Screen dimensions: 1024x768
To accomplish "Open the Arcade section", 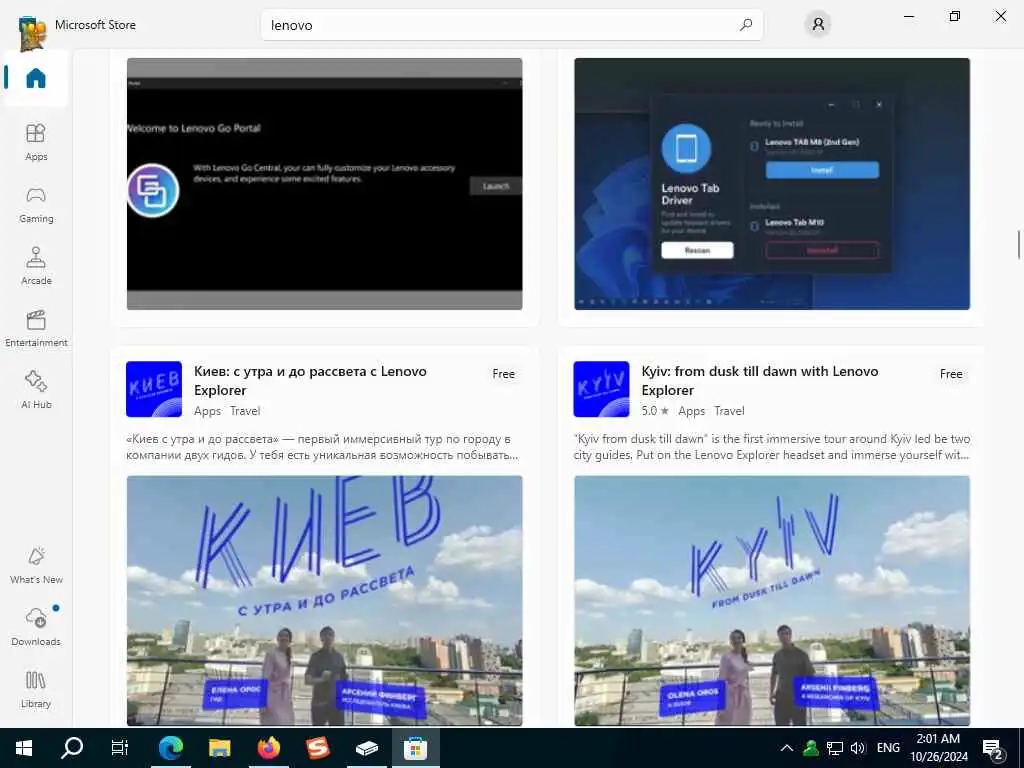I will pyautogui.click(x=36, y=266).
